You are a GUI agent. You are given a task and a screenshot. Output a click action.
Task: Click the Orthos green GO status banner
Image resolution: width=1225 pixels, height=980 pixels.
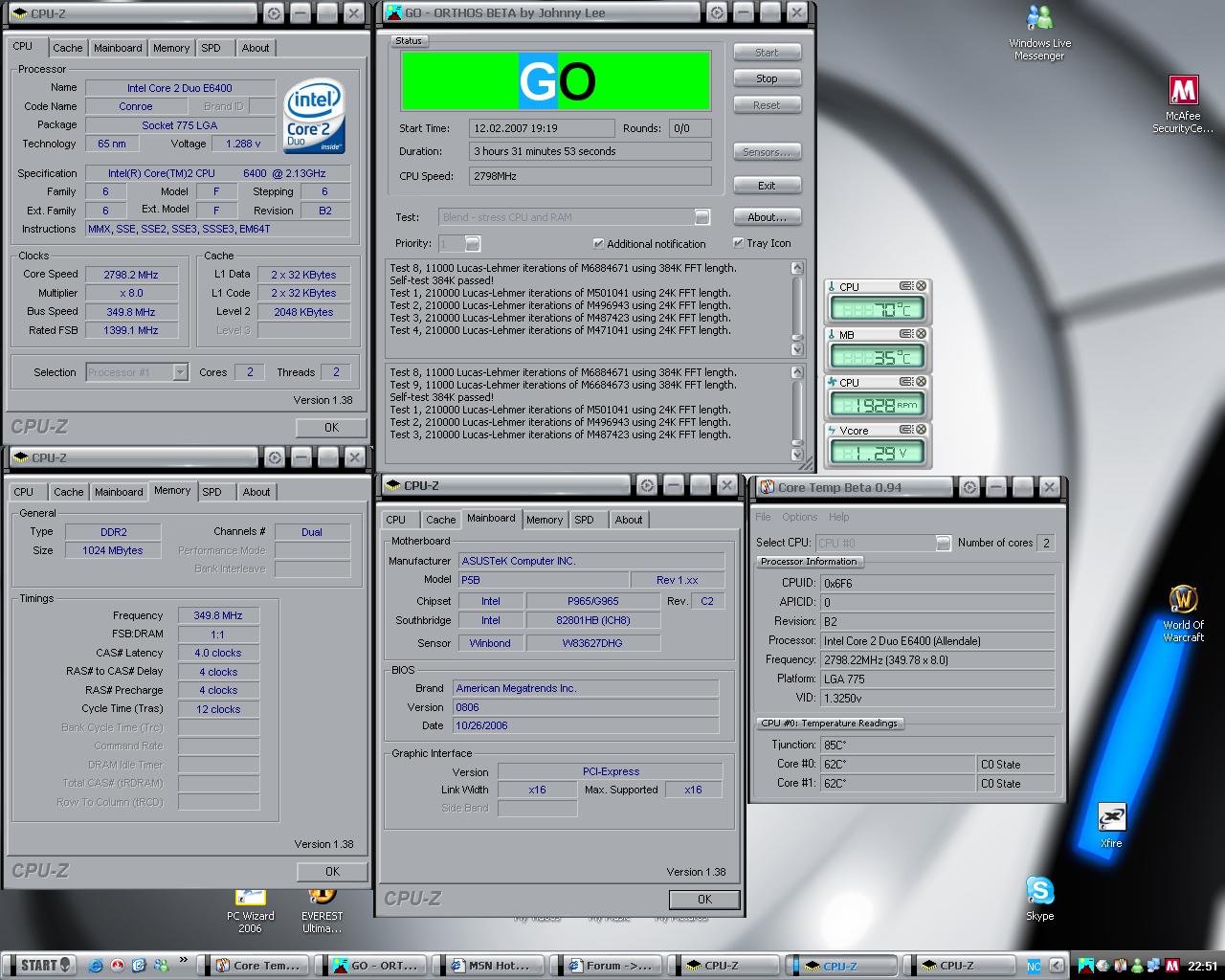[556, 81]
